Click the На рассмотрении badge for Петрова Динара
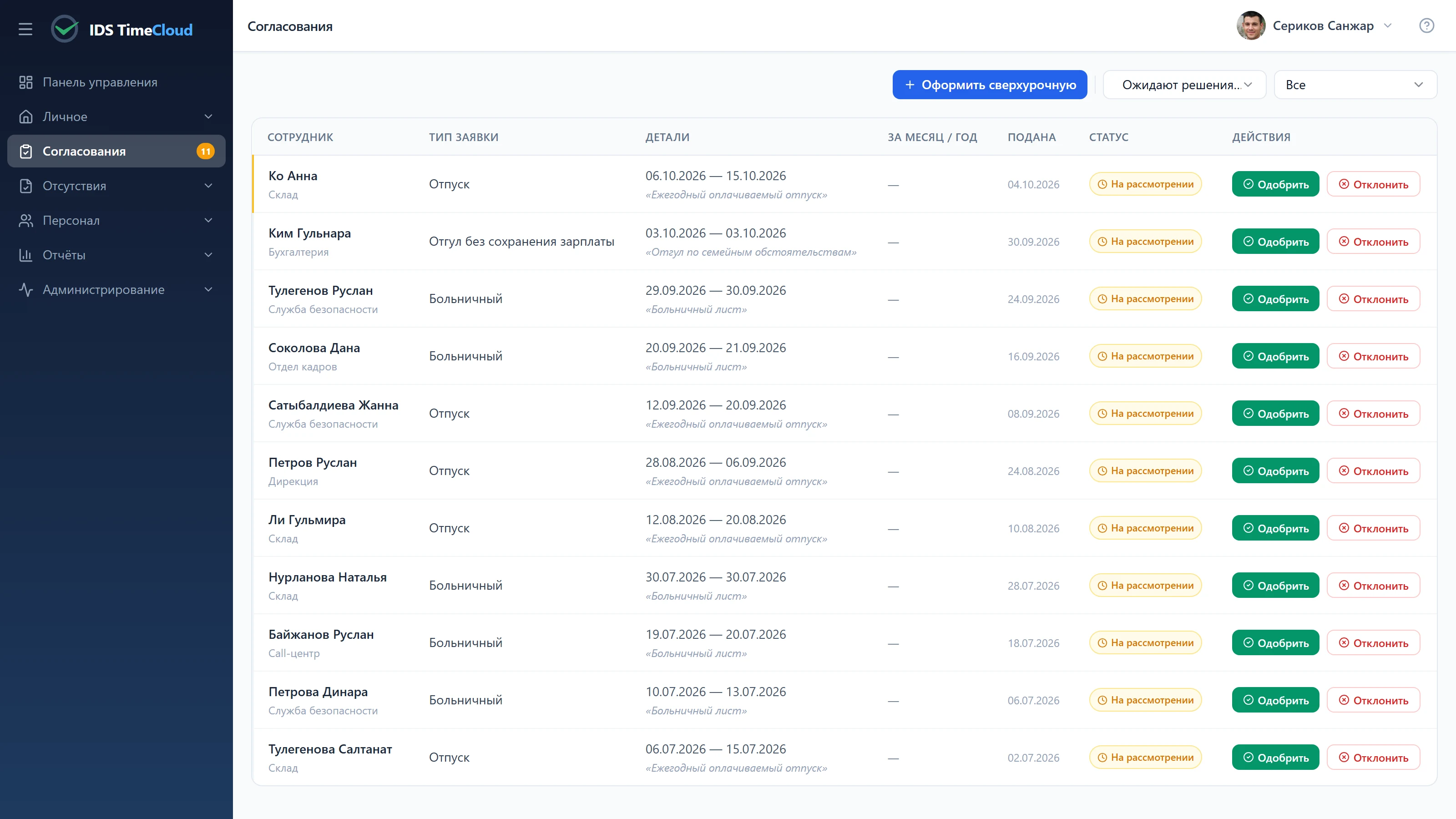This screenshot has height=819, width=1456. pyautogui.click(x=1145, y=700)
